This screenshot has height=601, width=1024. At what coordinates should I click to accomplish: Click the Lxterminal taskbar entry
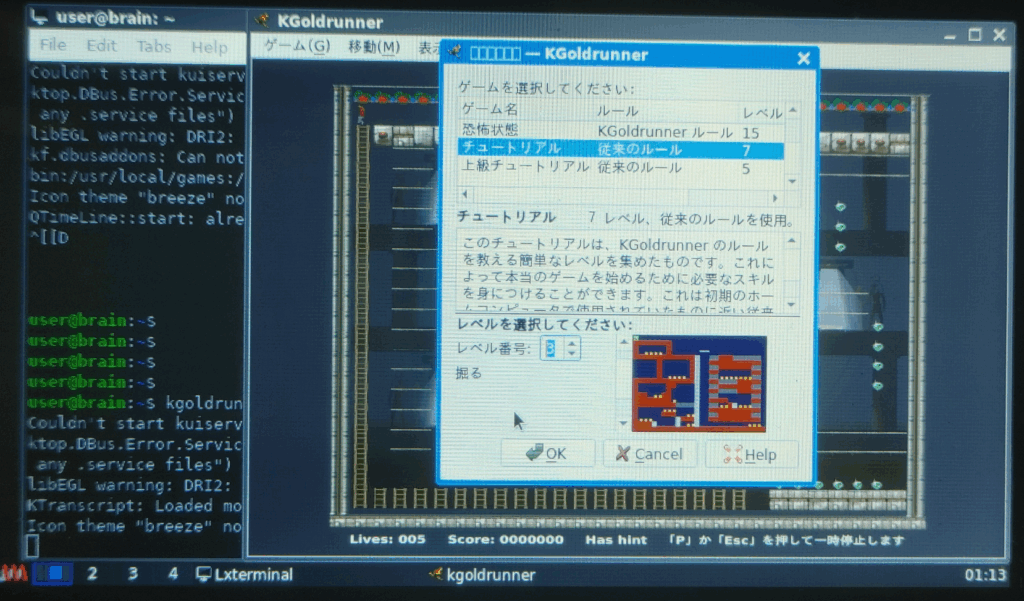click(x=245, y=574)
